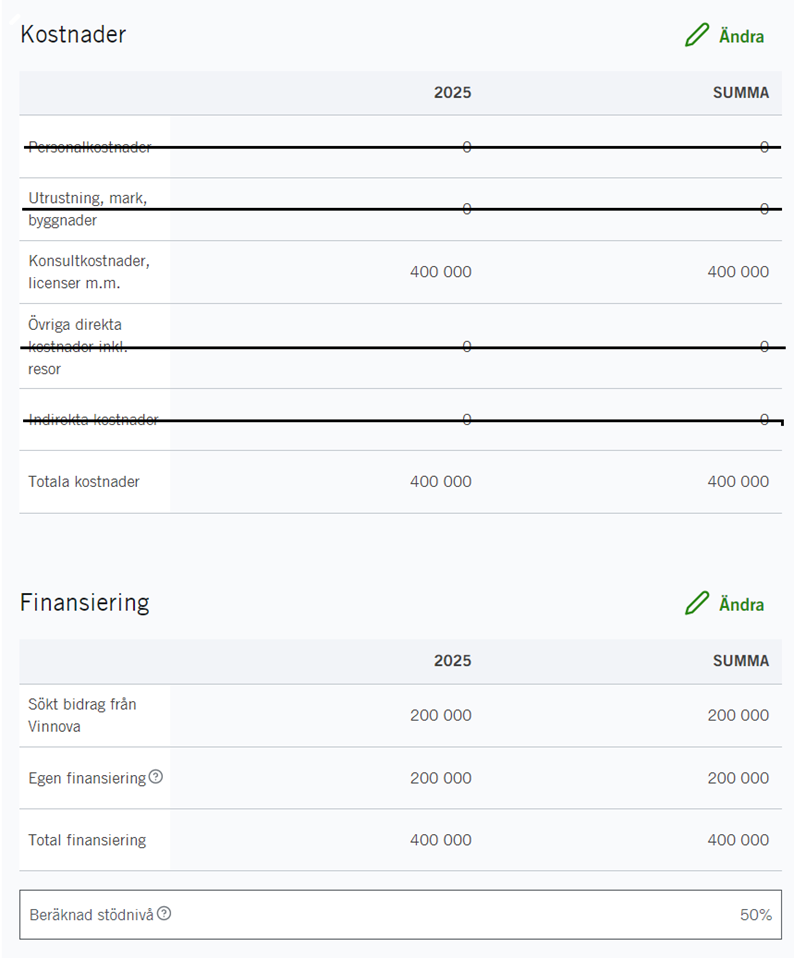Click the Egen finansiering label
Screen dimensions: 794x959
pyautogui.click(x=87, y=778)
